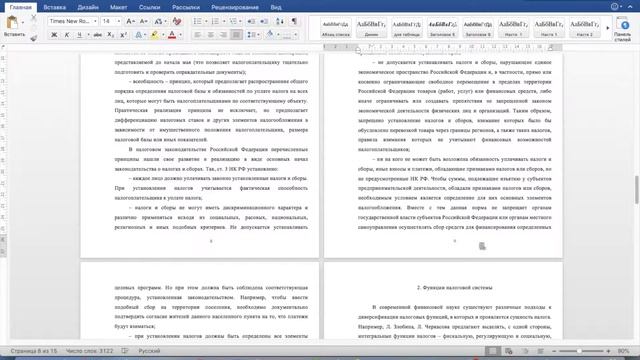
Task: Open underline style dropdown arrow
Action: (x=88, y=35)
